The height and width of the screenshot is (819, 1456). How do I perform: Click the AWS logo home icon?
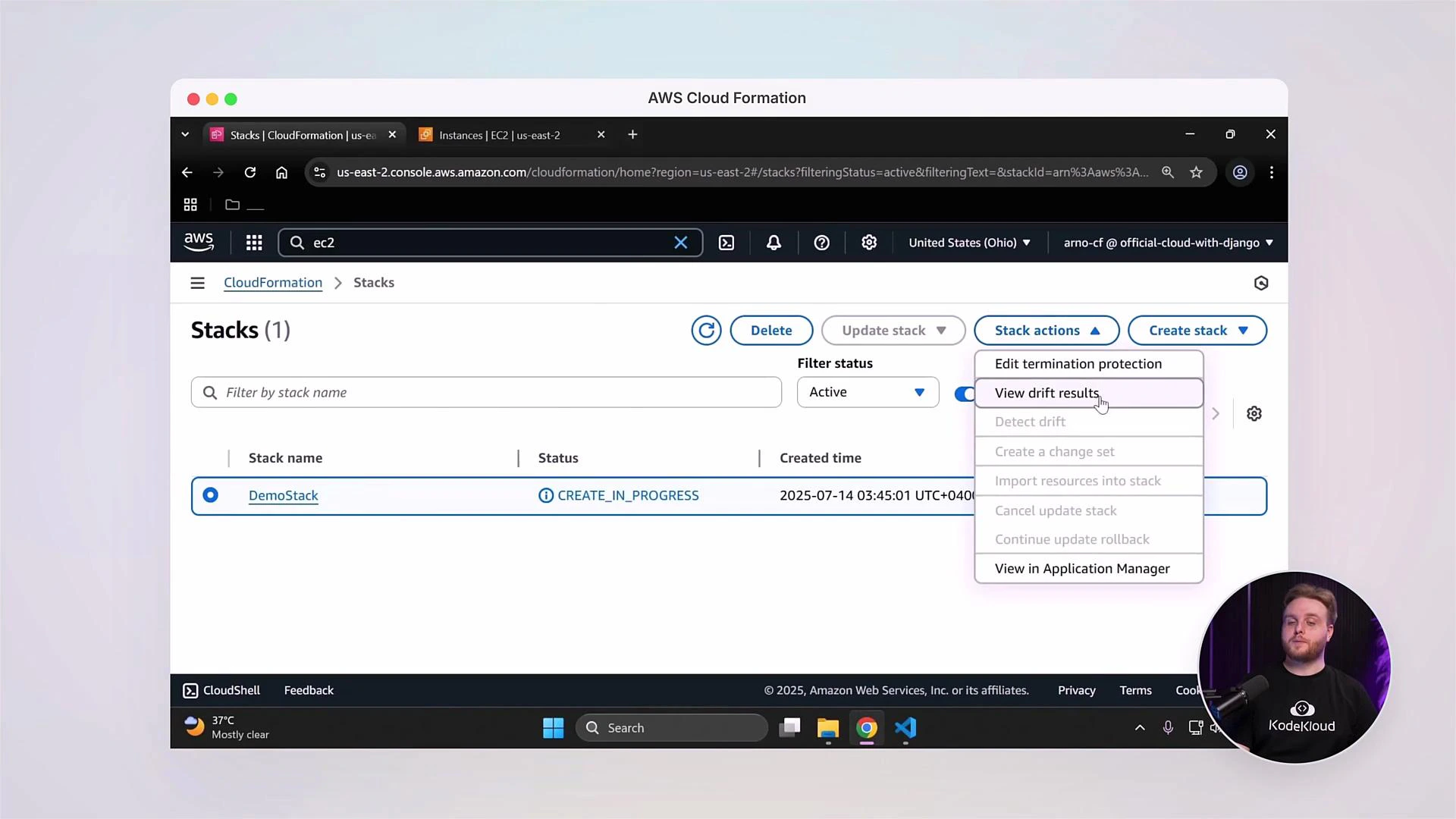[x=199, y=242]
